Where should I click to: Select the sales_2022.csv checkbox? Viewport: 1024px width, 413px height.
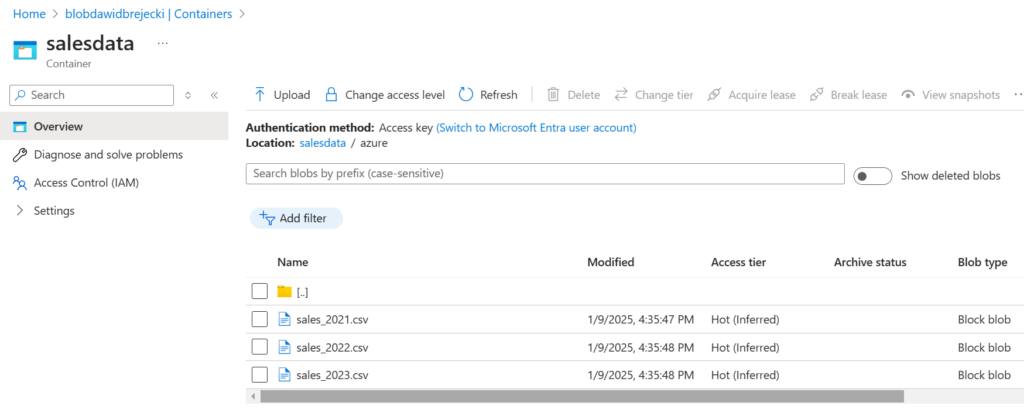[259, 347]
